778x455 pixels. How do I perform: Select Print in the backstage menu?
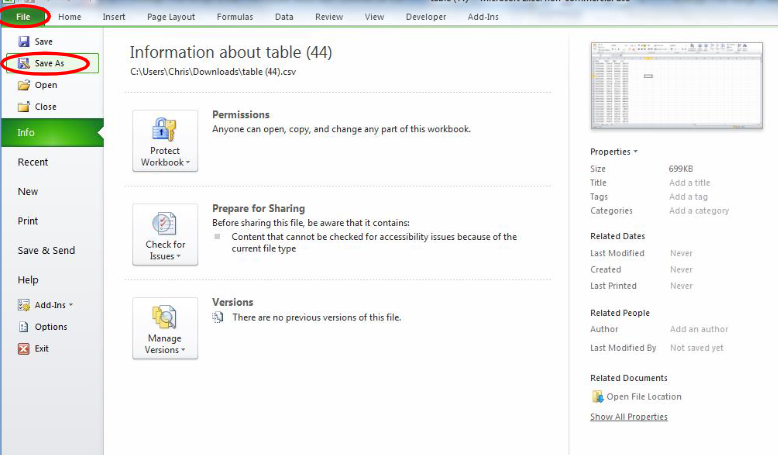[x=28, y=221]
